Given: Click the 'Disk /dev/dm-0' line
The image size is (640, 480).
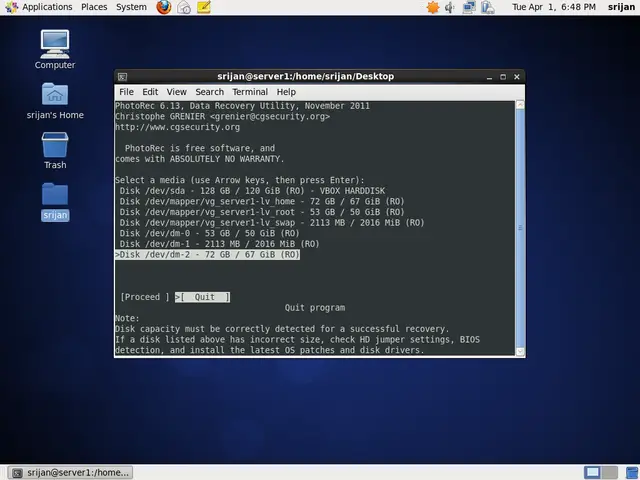Looking at the screenshot, I should (x=209, y=233).
